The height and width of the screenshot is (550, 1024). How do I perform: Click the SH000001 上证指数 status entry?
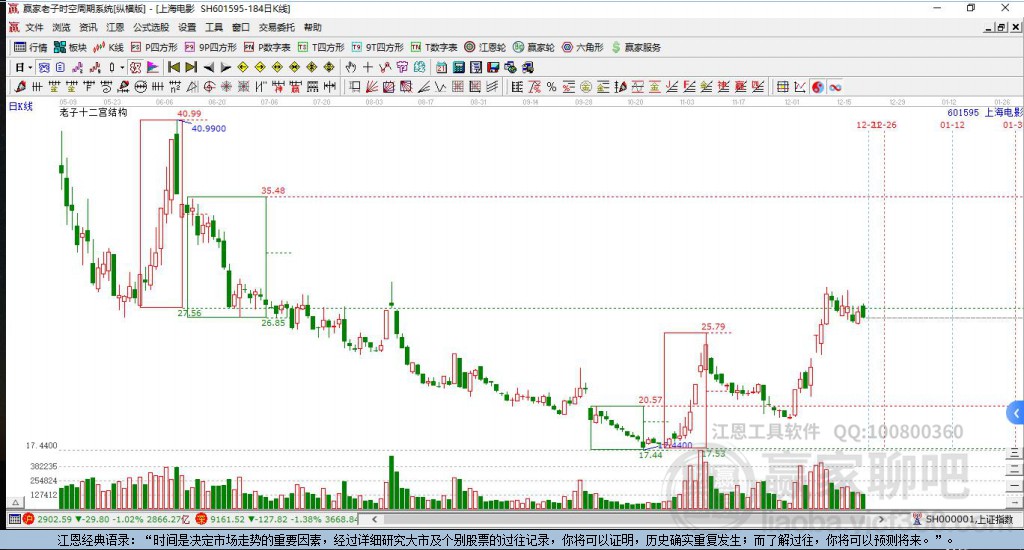click(964, 519)
